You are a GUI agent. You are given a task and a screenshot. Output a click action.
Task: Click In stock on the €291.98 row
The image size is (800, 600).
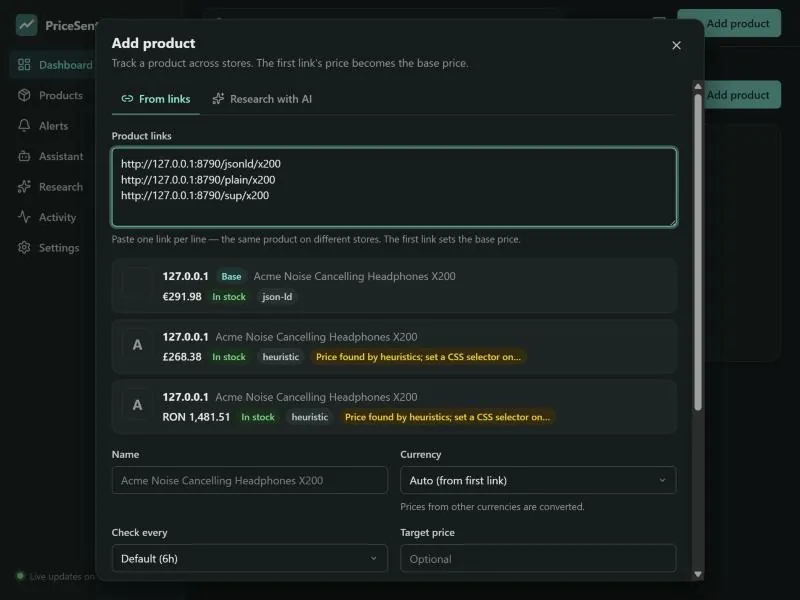(229, 296)
